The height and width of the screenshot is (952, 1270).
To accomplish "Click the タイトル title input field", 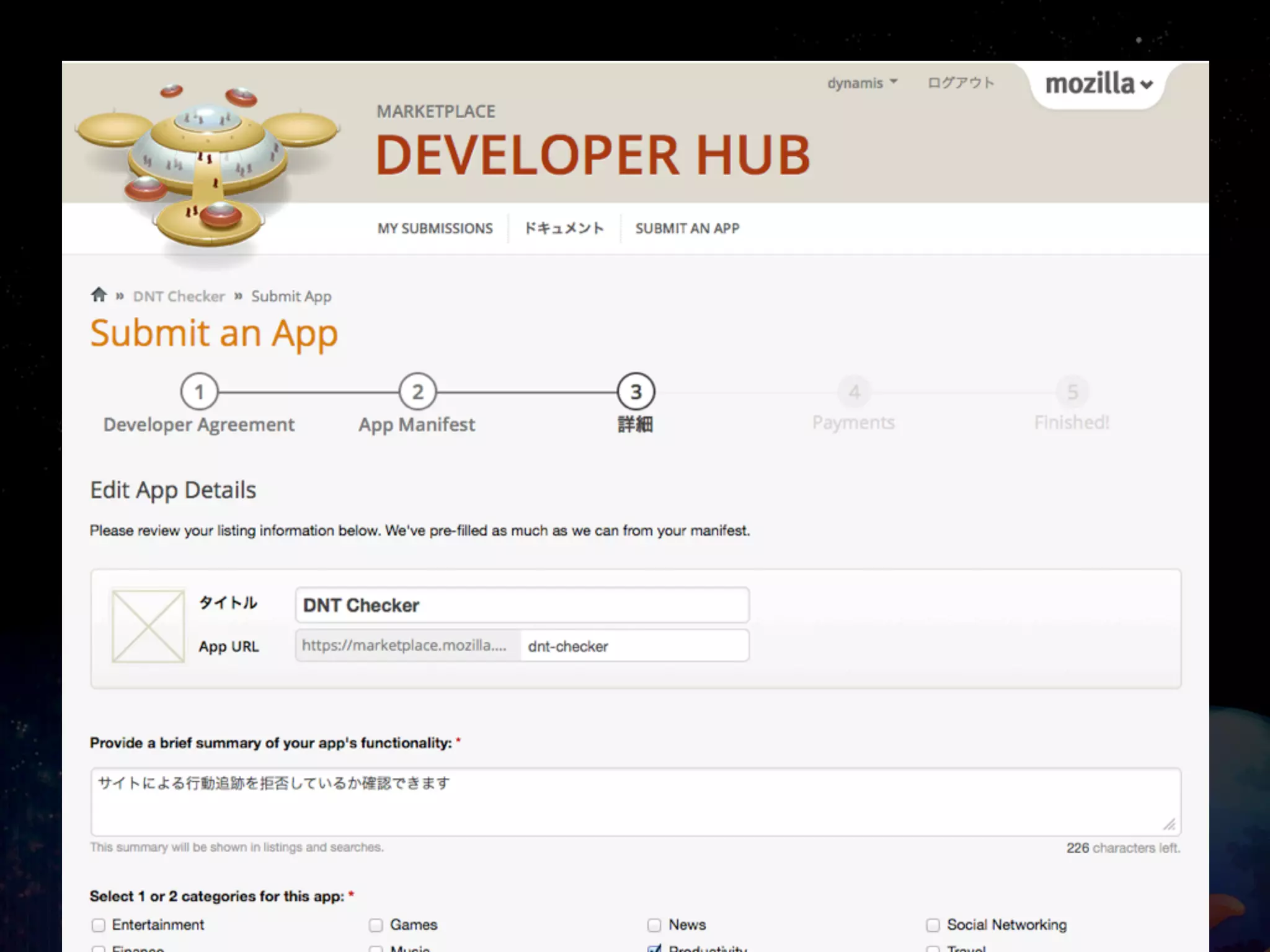I will pos(522,605).
